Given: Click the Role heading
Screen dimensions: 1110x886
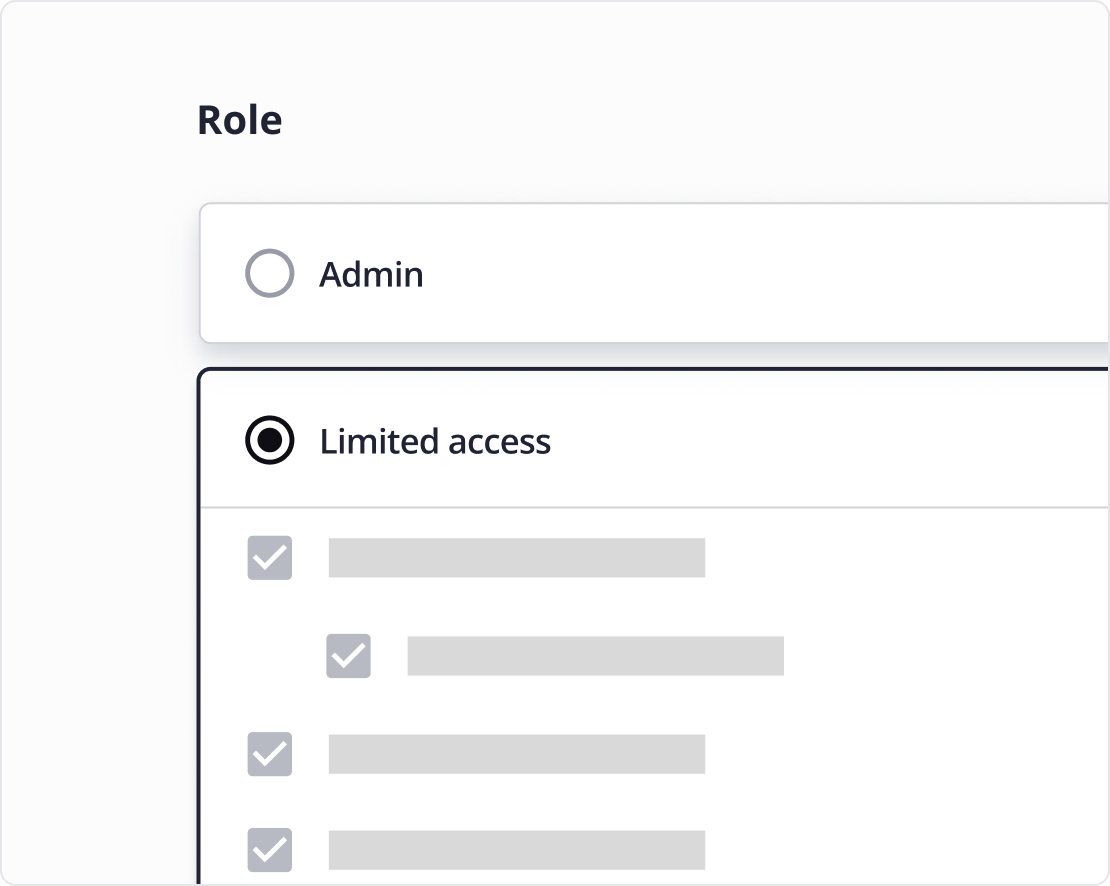Looking at the screenshot, I should tap(239, 119).
